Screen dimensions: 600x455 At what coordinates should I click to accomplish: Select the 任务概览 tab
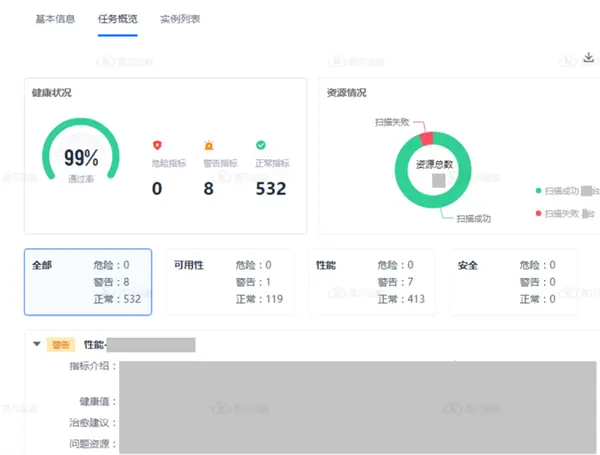118,19
